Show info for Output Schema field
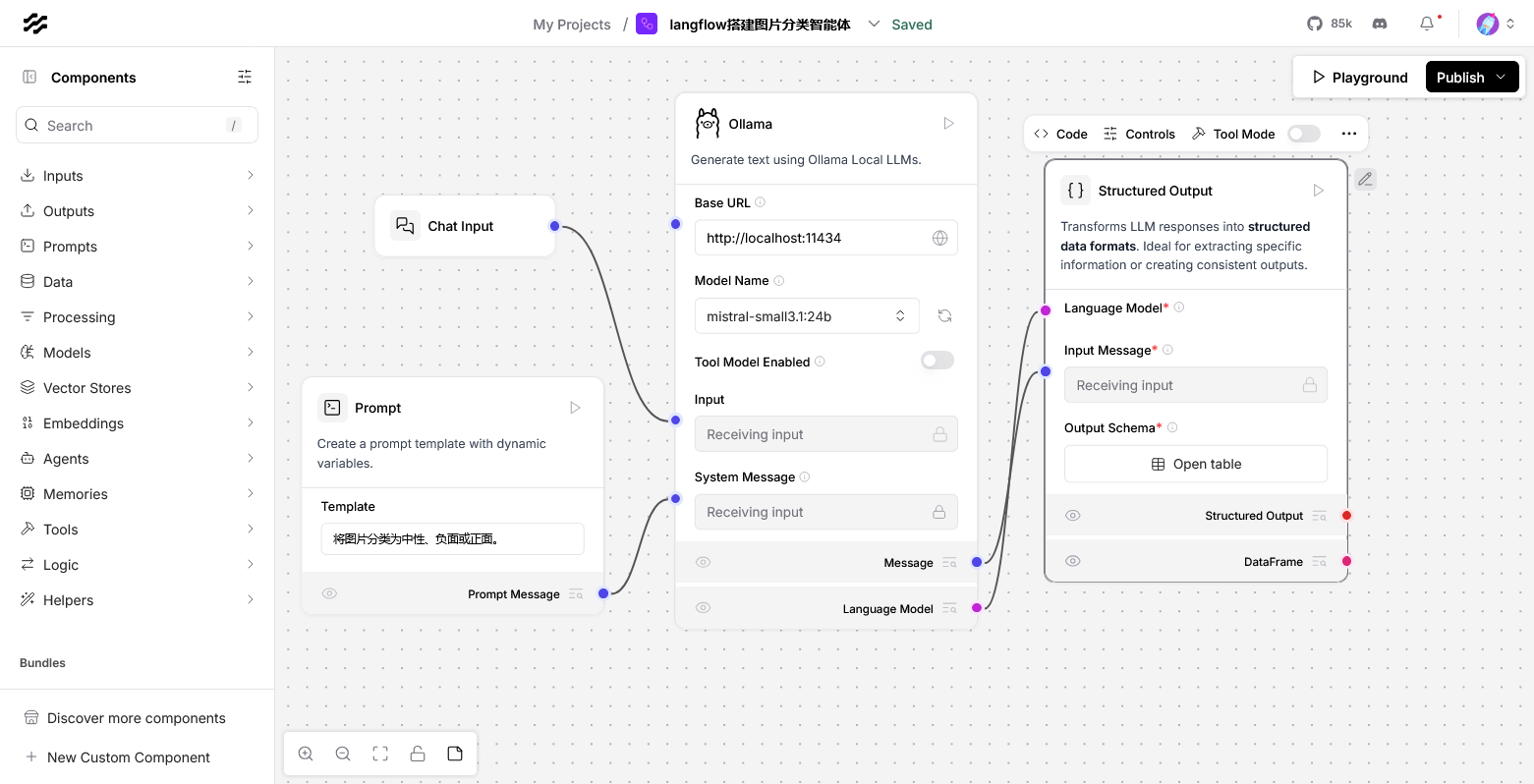 1172,427
